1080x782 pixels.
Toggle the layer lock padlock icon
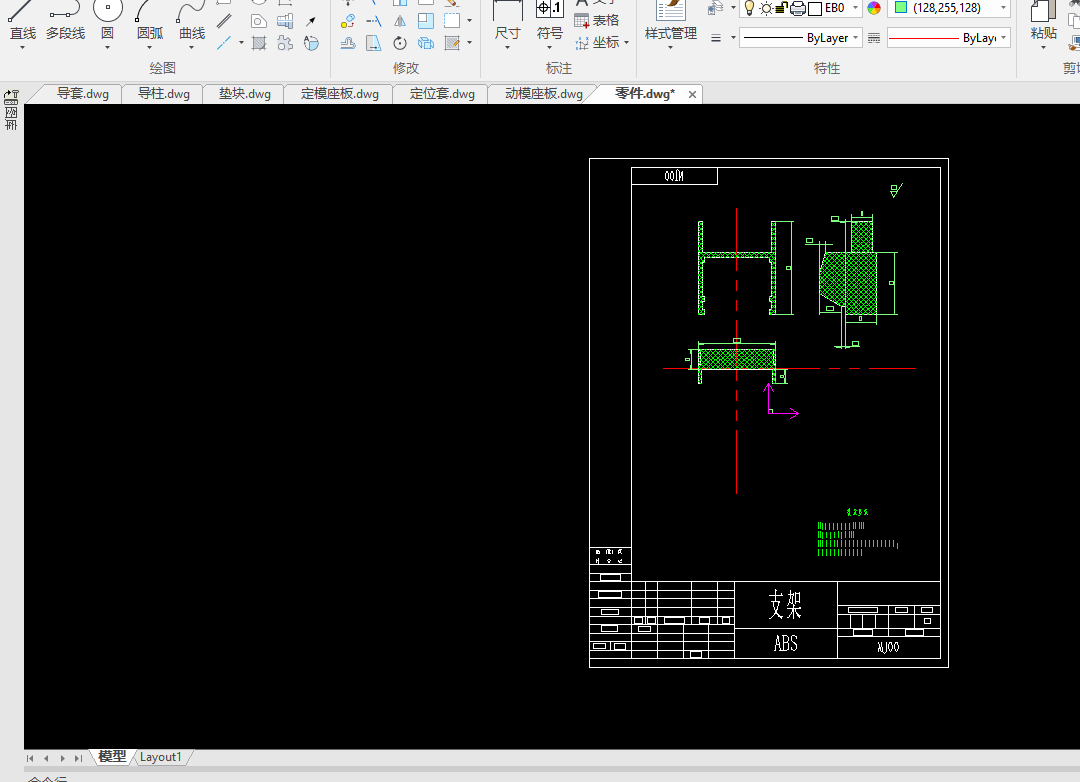782,8
